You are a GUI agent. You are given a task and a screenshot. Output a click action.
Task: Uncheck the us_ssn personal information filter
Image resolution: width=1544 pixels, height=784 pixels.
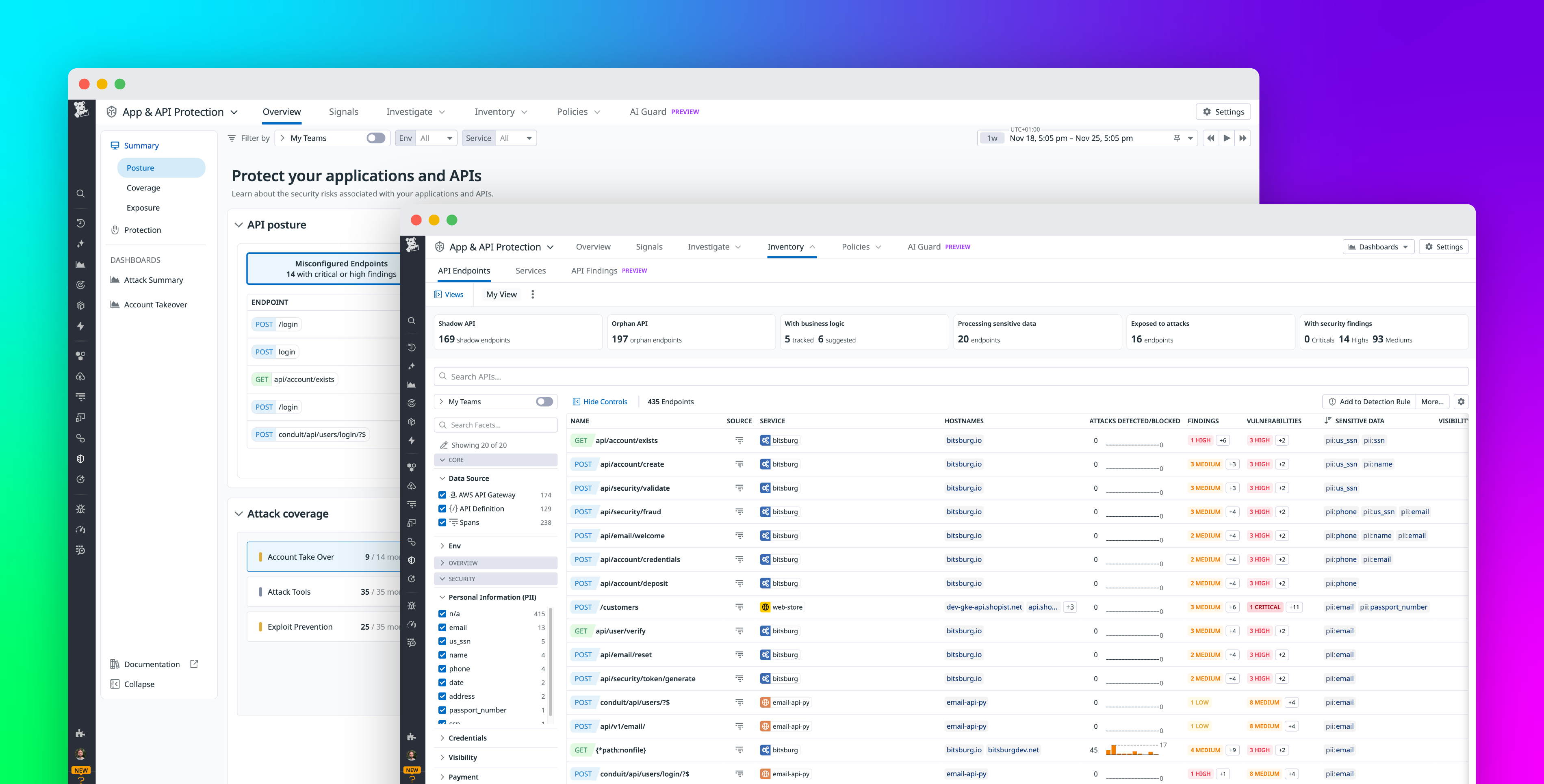tap(443, 641)
